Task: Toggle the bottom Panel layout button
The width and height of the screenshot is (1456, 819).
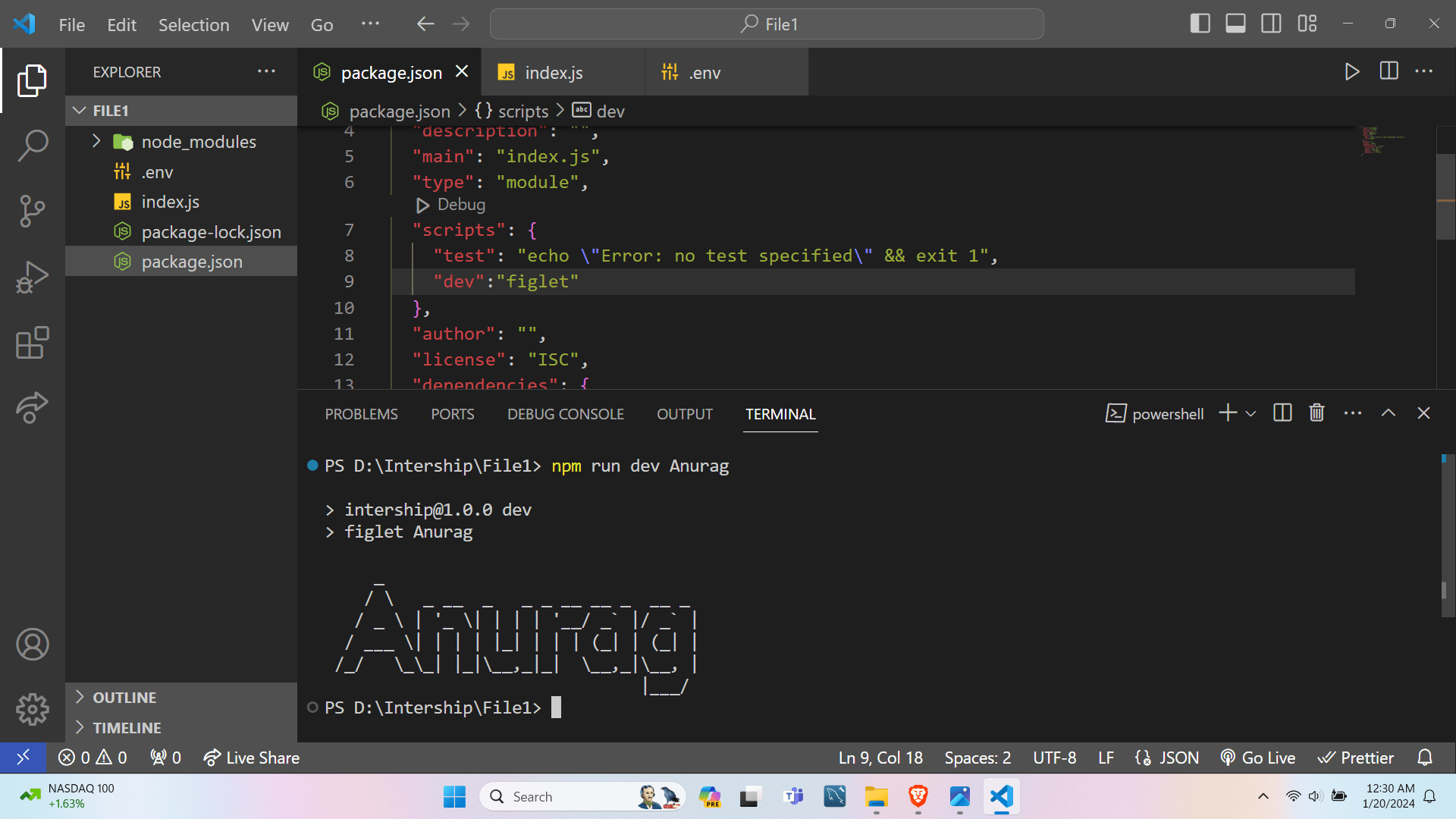Action: [1235, 24]
